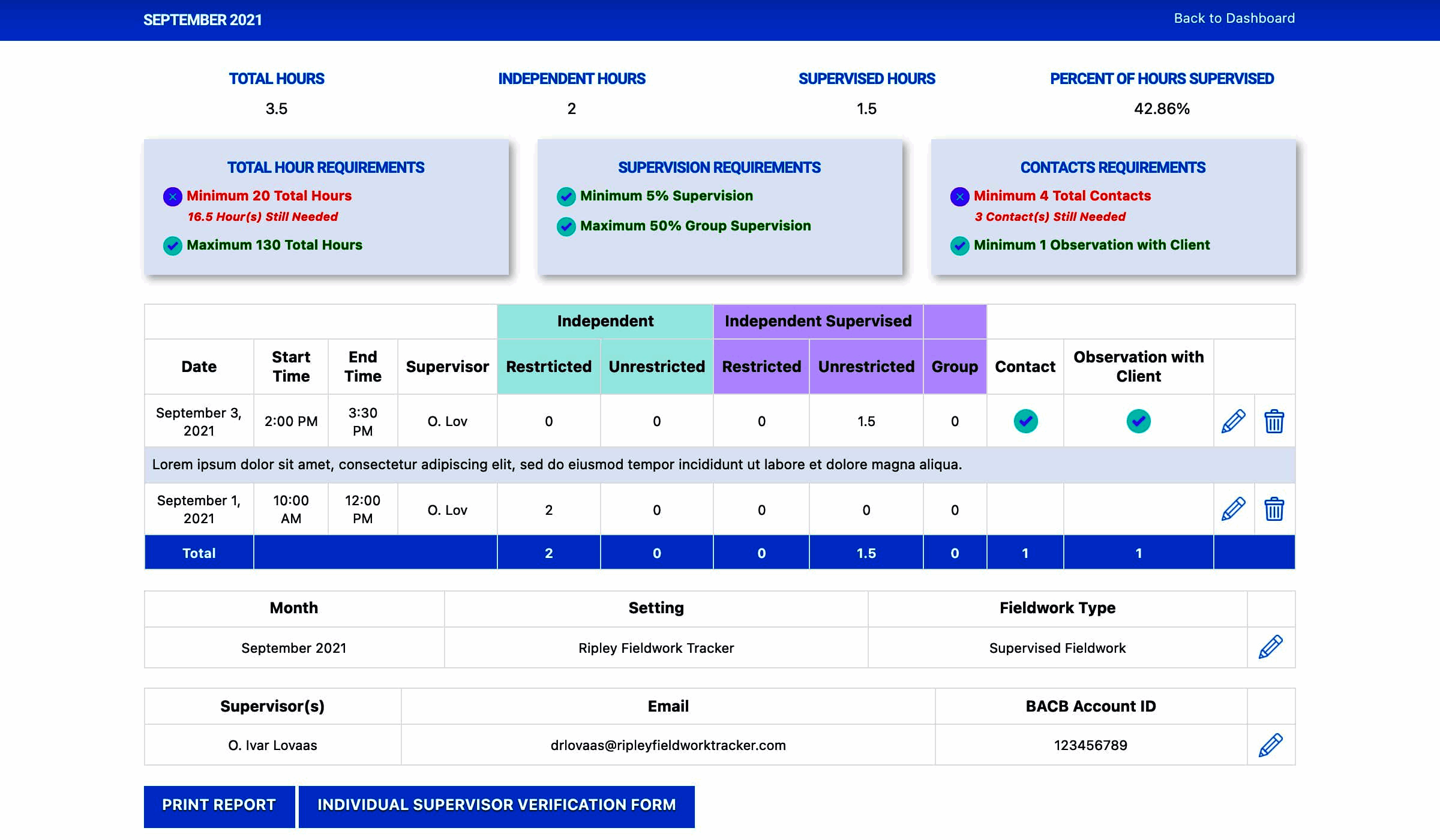Edit the September 1, 2021 entry
The width and height of the screenshot is (1440, 840).
(1234, 509)
